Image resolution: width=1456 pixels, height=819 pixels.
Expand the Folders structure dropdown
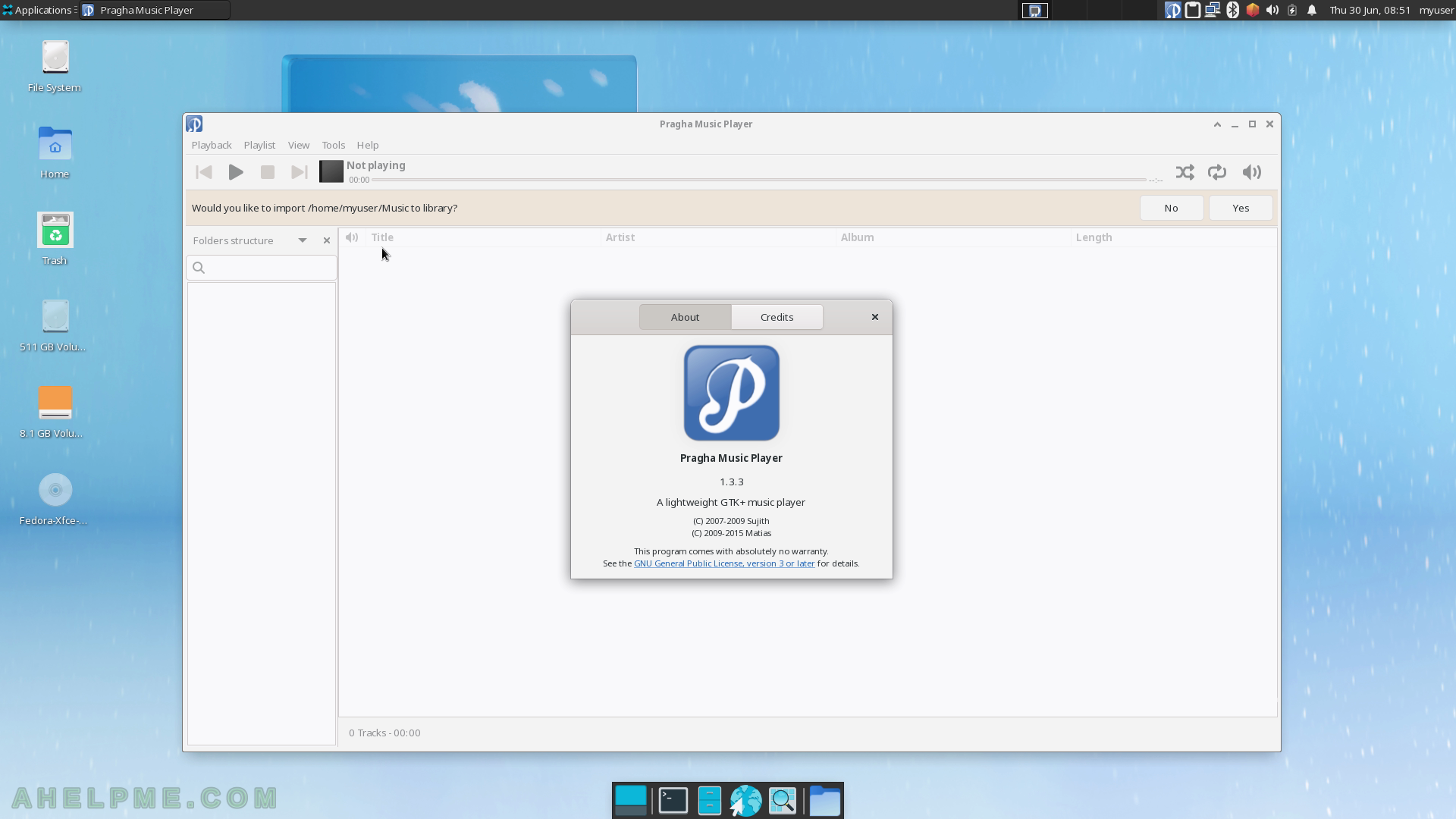(x=303, y=240)
